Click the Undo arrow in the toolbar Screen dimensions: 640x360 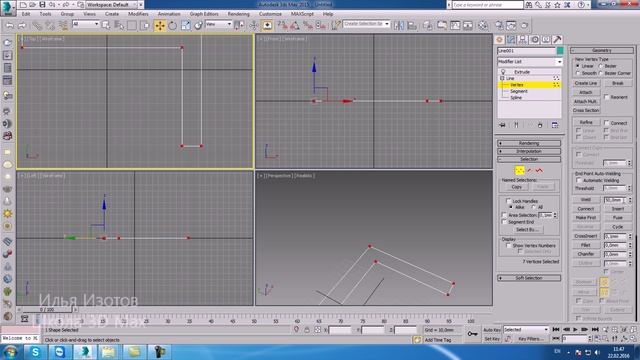[x=9, y=25]
